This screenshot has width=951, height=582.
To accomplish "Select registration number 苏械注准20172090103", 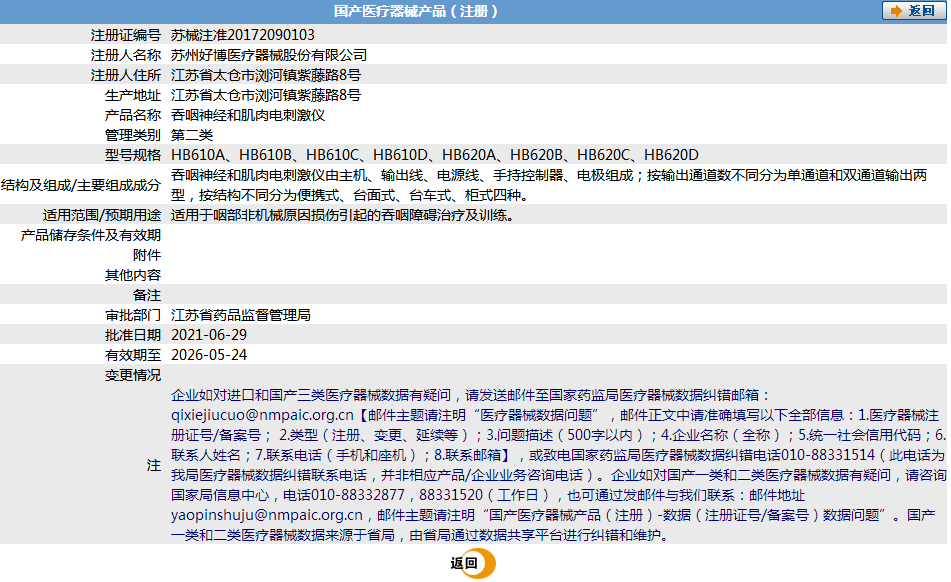I will tap(243, 35).
